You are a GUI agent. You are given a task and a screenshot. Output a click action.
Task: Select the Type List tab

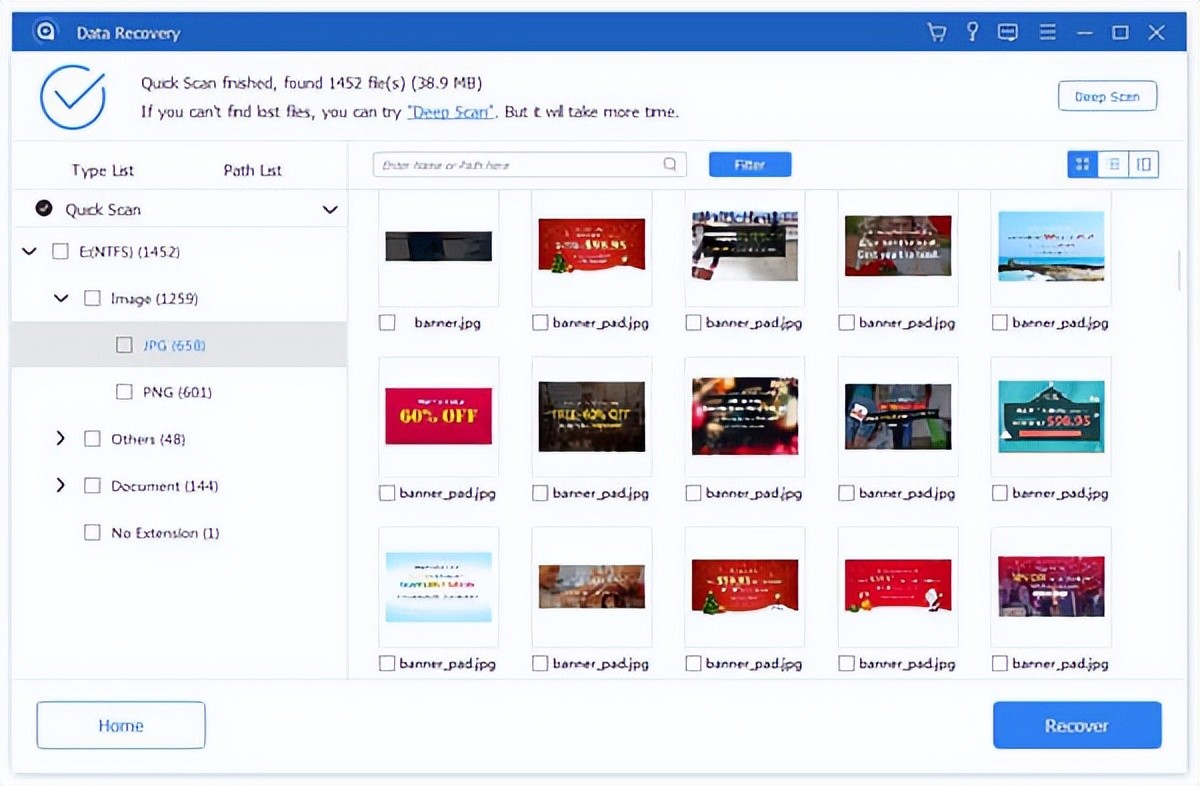102,171
